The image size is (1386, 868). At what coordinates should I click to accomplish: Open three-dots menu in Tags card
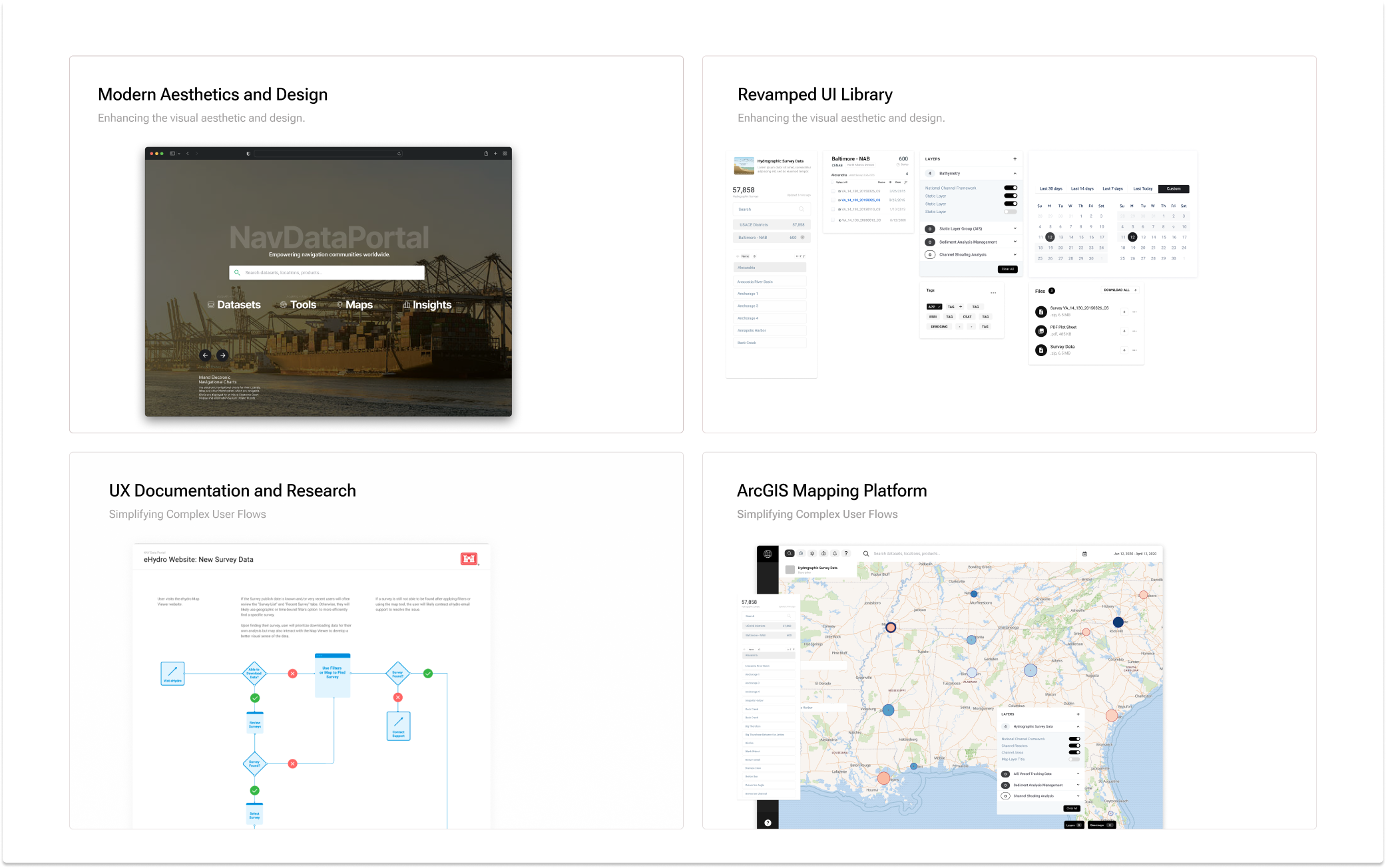[993, 293]
